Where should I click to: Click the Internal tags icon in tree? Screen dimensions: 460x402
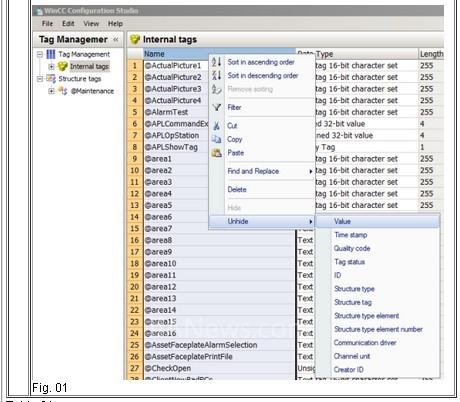pos(62,66)
